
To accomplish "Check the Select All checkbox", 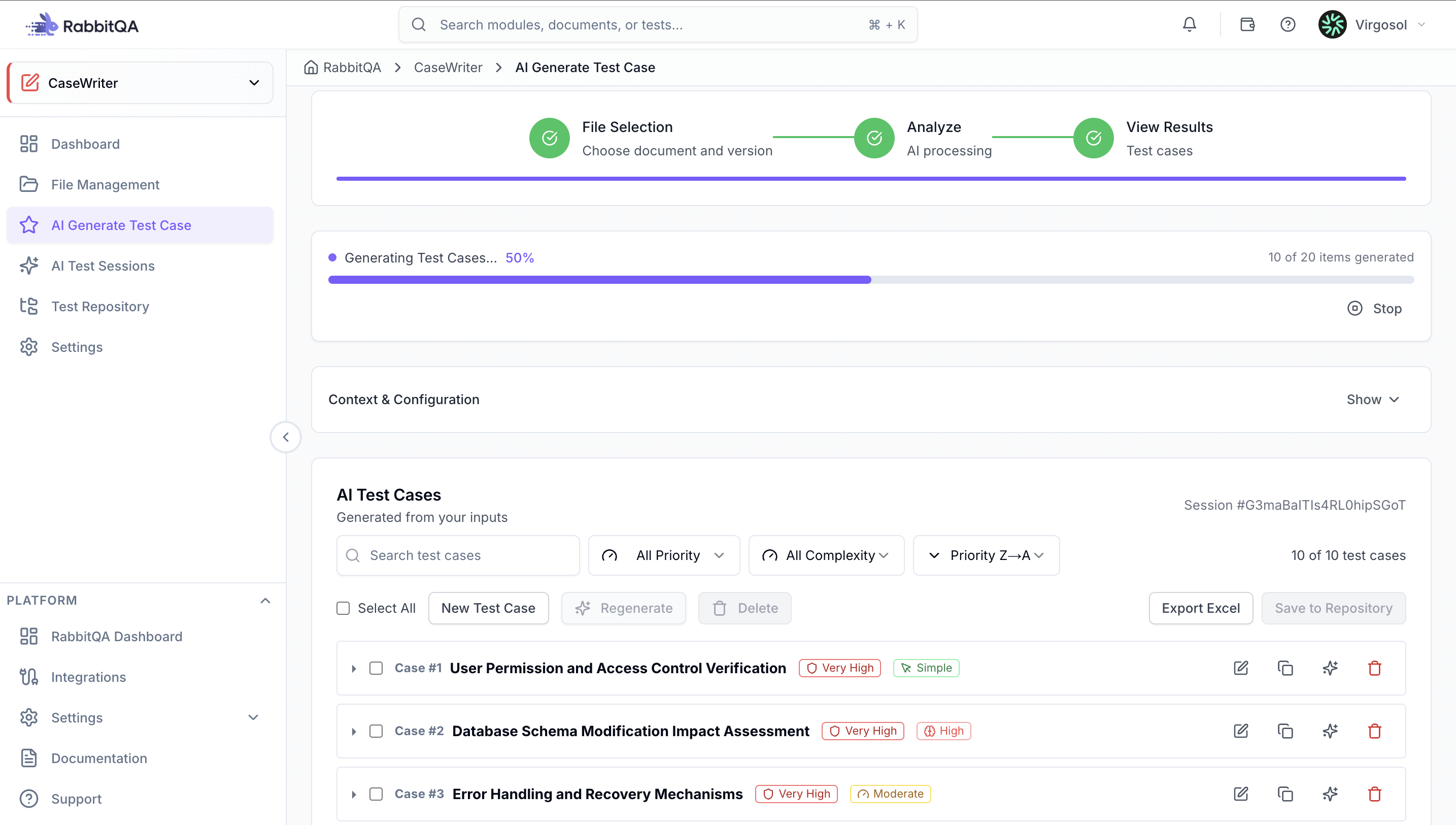I will [x=343, y=608].
